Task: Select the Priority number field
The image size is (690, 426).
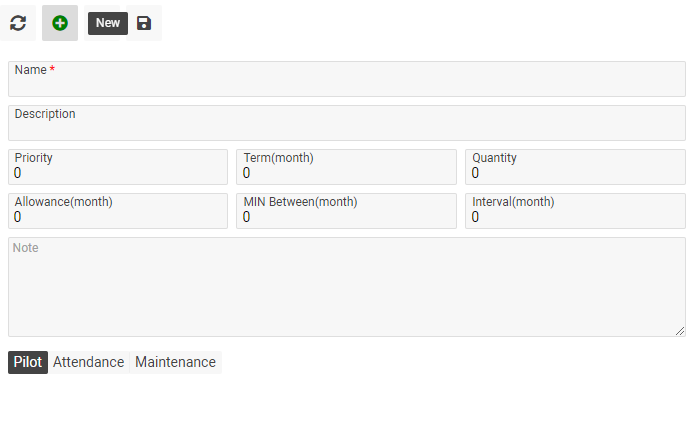Action: [118, 173]
